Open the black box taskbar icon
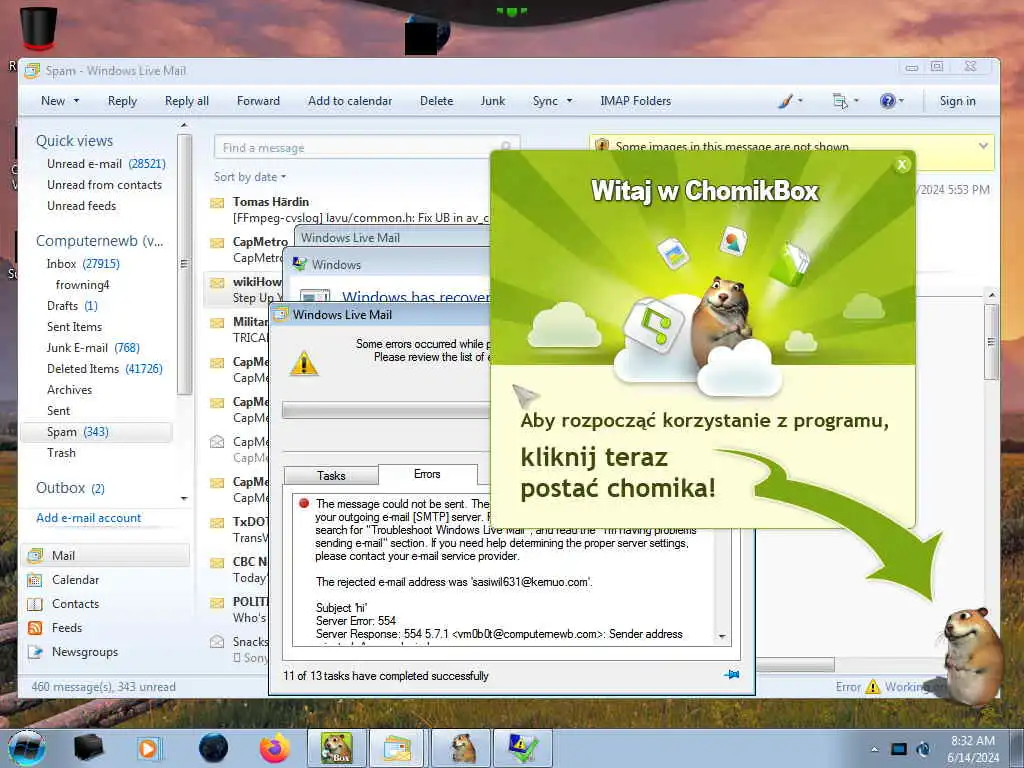 tap(88, 748)
